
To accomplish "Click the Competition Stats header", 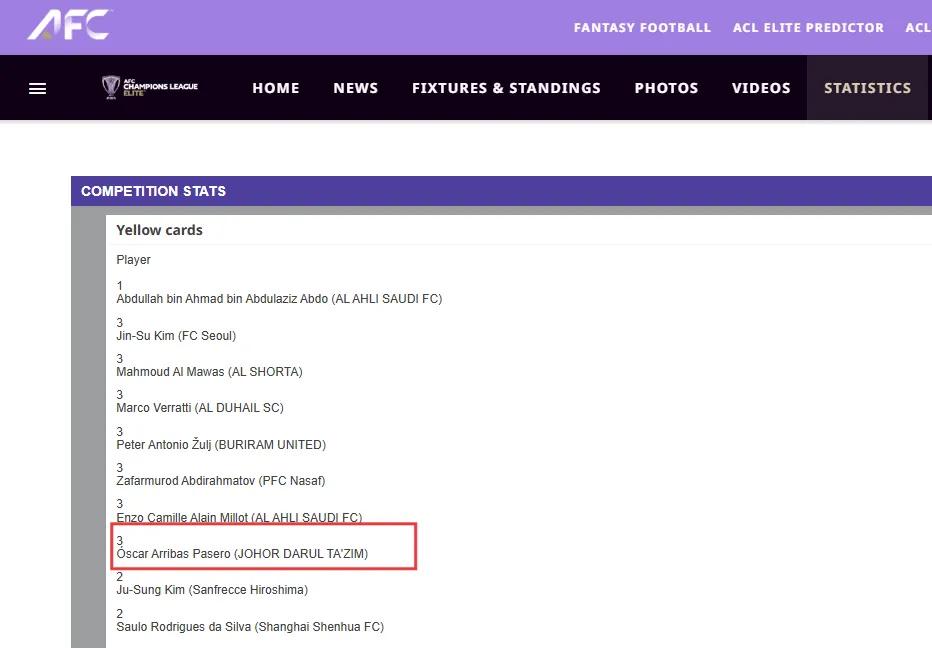I will (x=153, y=191).
